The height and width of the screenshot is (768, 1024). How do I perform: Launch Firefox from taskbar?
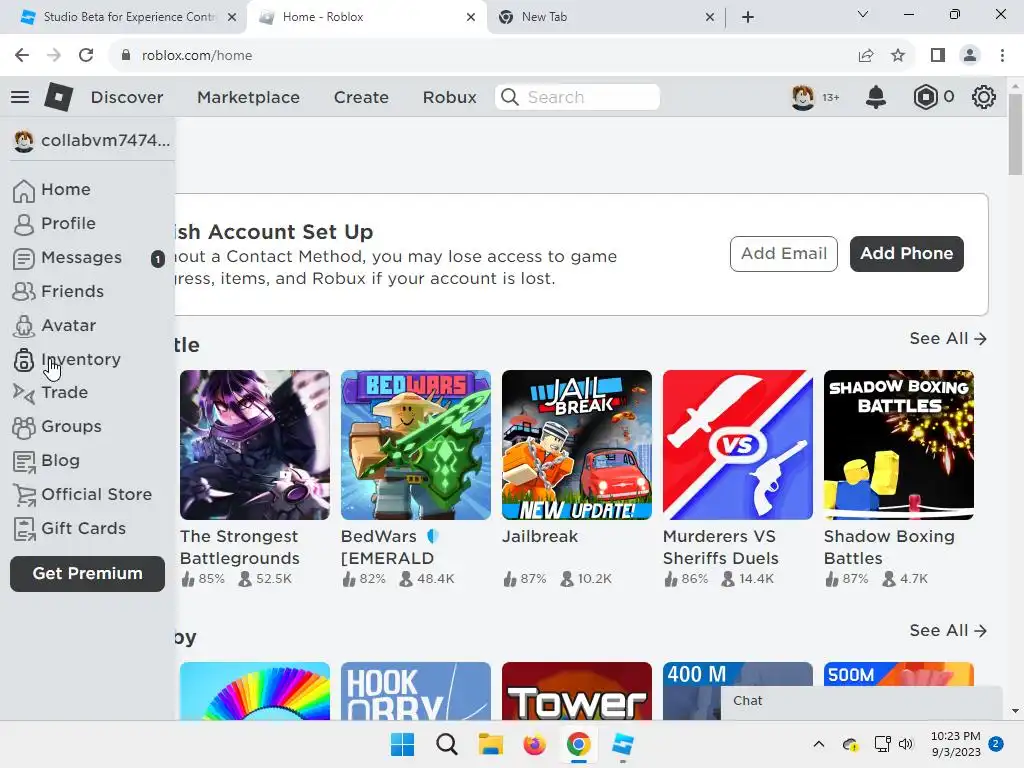point(534,744)
